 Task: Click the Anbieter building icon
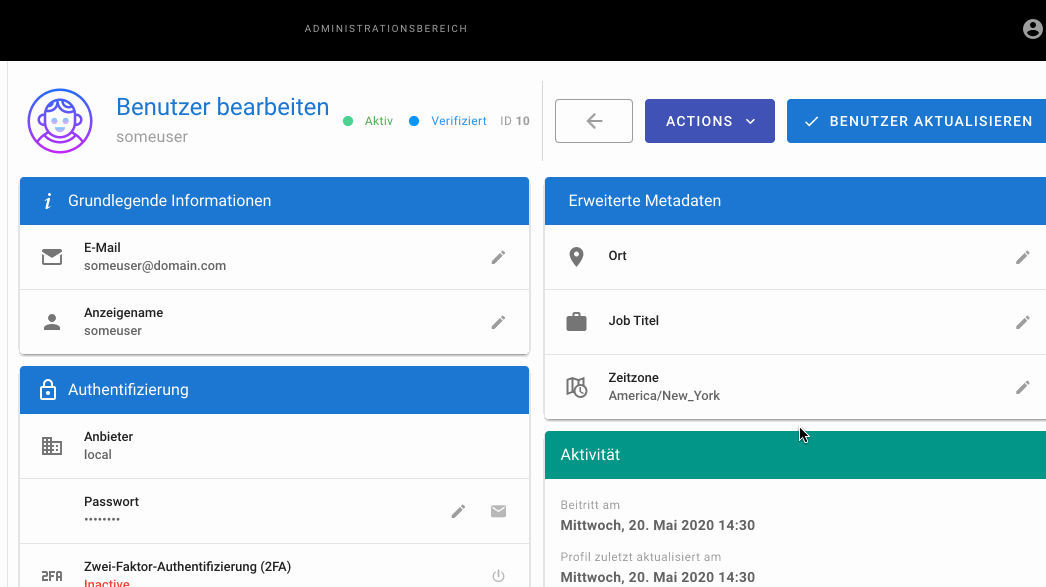[52, 446]
